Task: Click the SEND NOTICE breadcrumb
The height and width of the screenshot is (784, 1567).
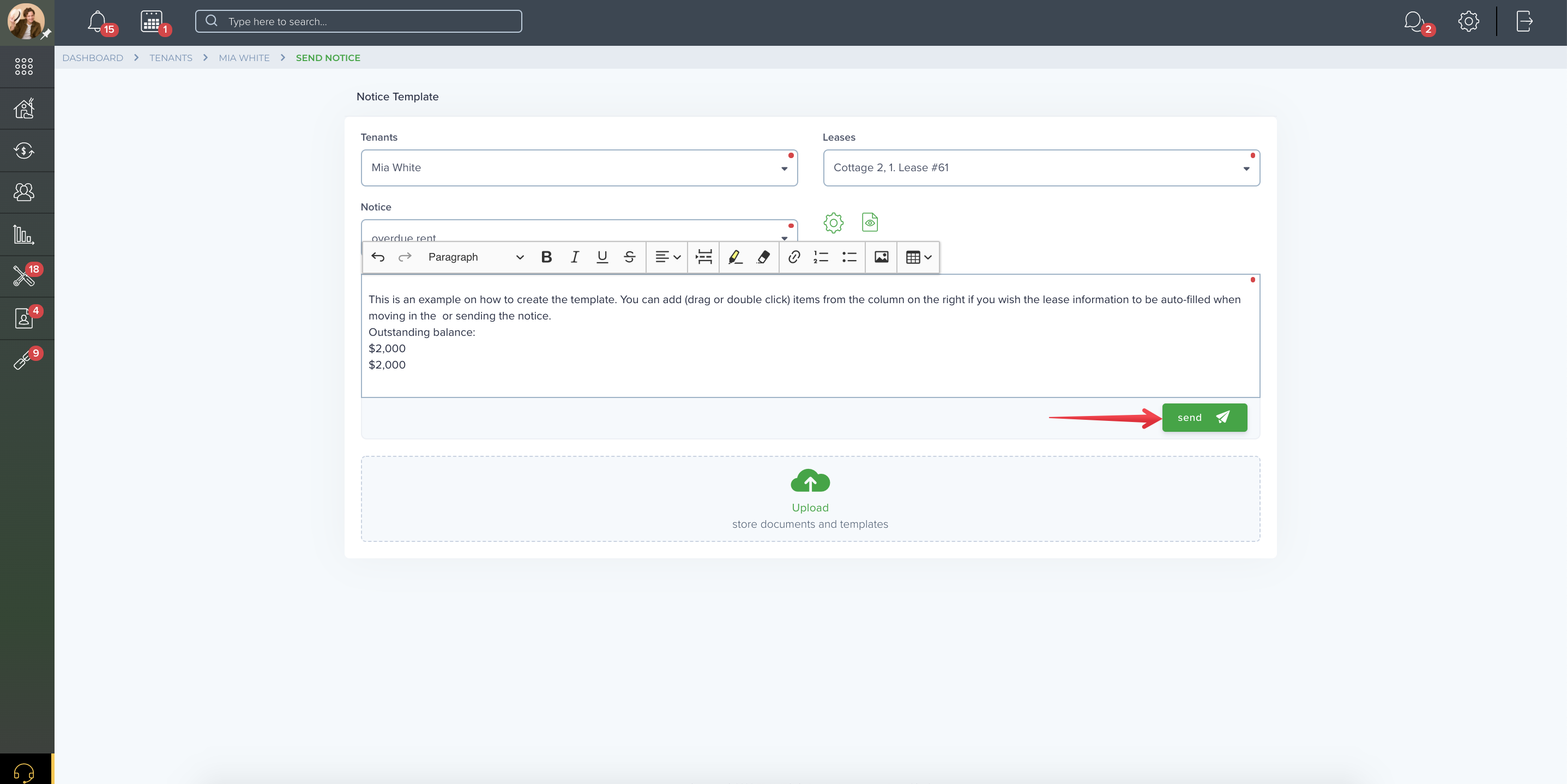Action: (x=328, y=58)
